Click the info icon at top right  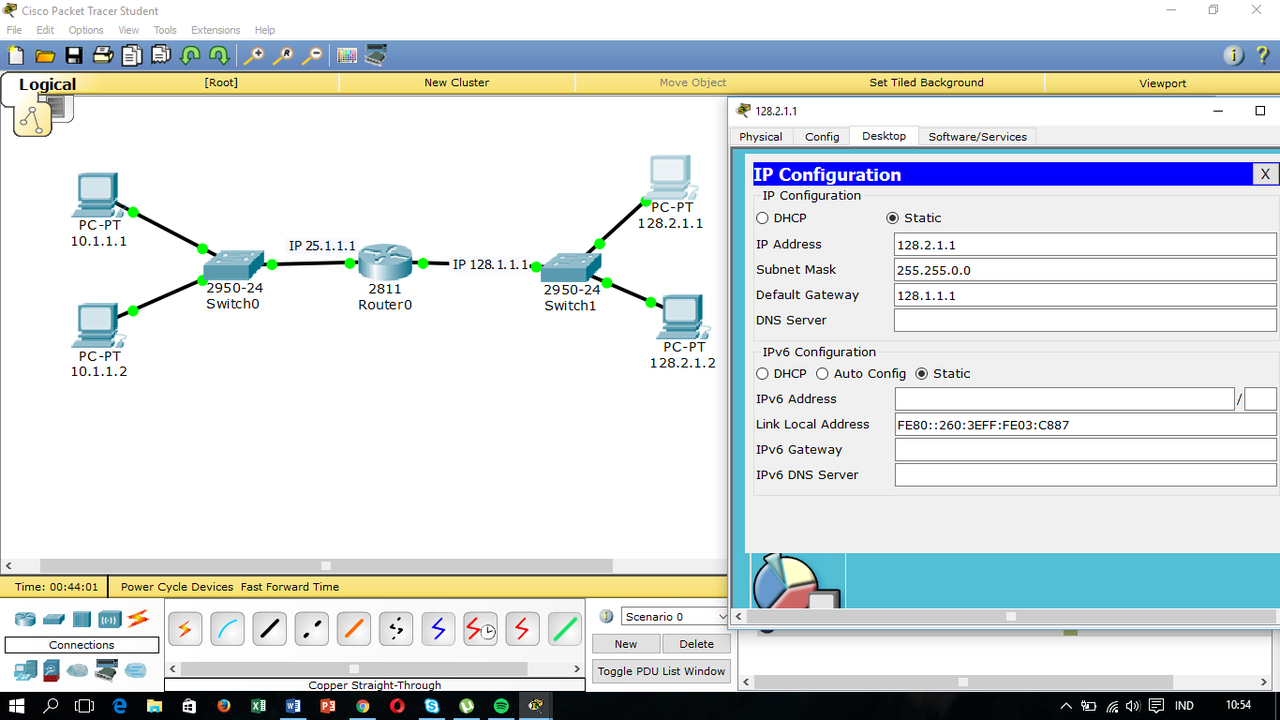[1233, 56]
